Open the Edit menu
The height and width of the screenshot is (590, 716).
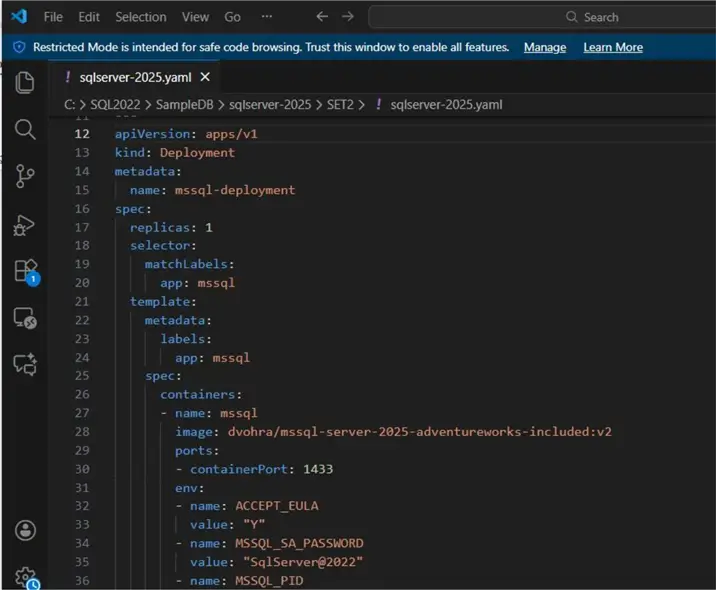tap(89, 17)
